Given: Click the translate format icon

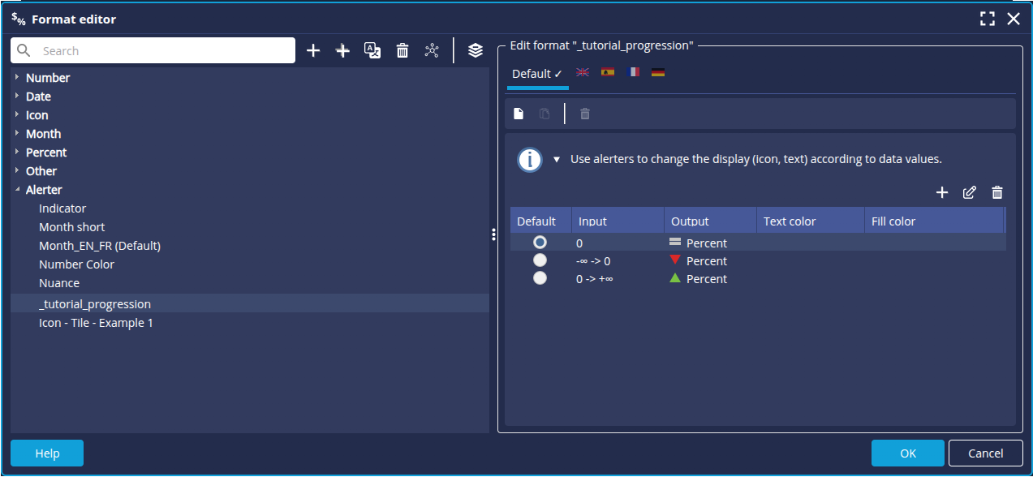Looking at the screenshot, I should coord(372,50).
